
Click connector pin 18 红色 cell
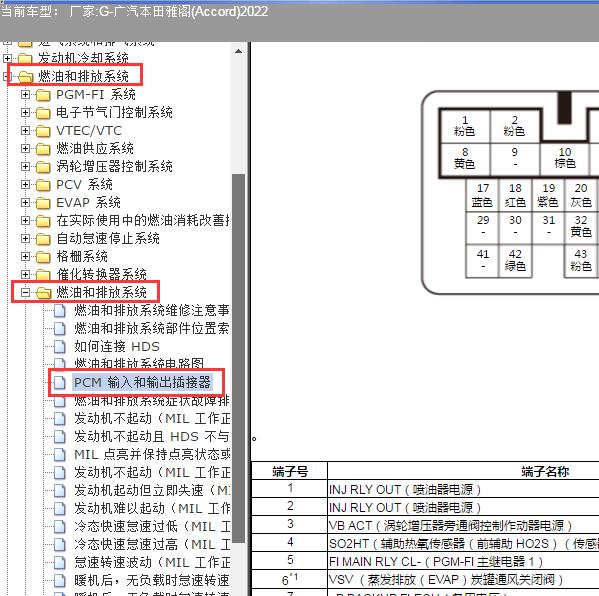coord(515,195)
